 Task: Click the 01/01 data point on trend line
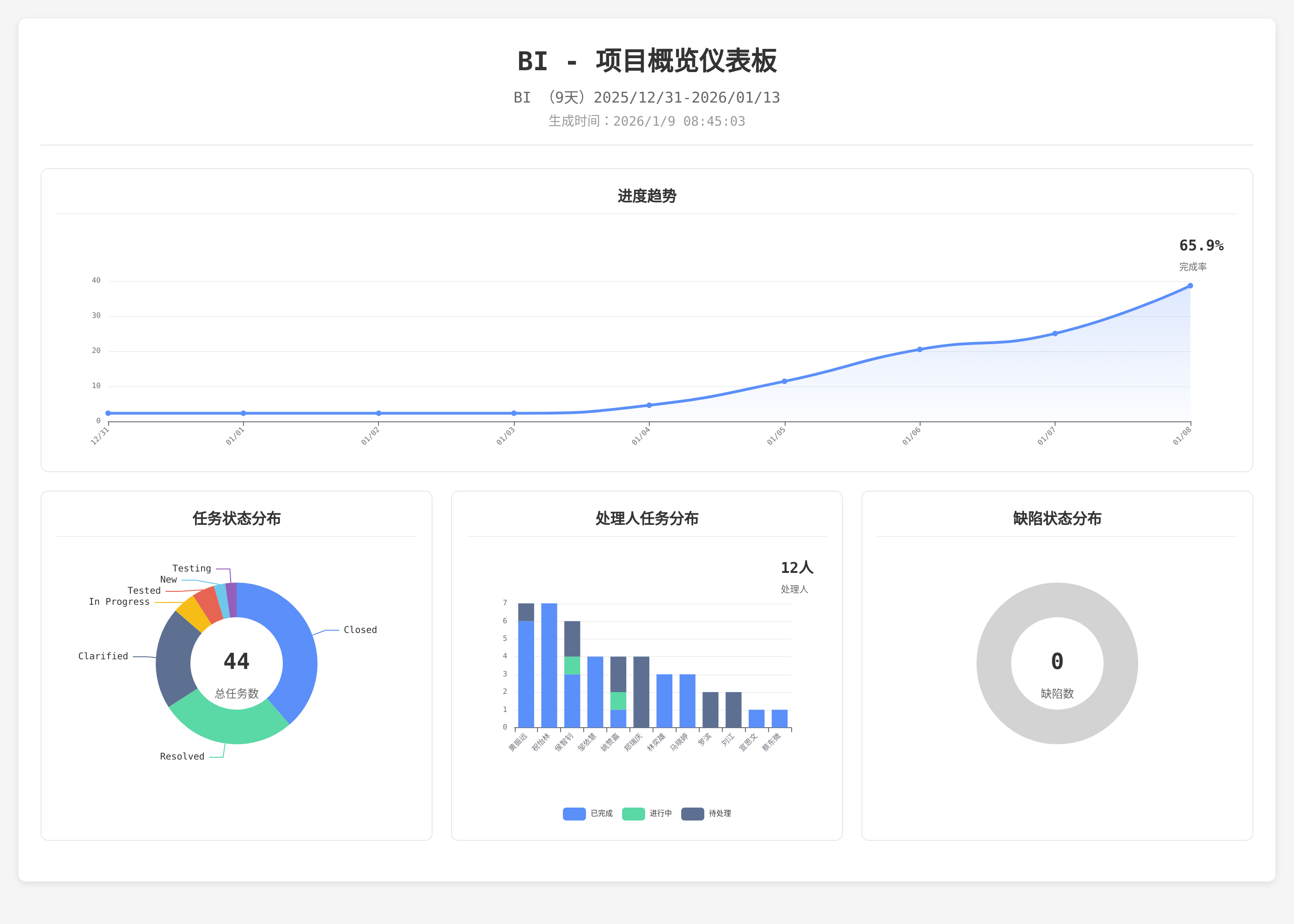[x=244, y=413]
